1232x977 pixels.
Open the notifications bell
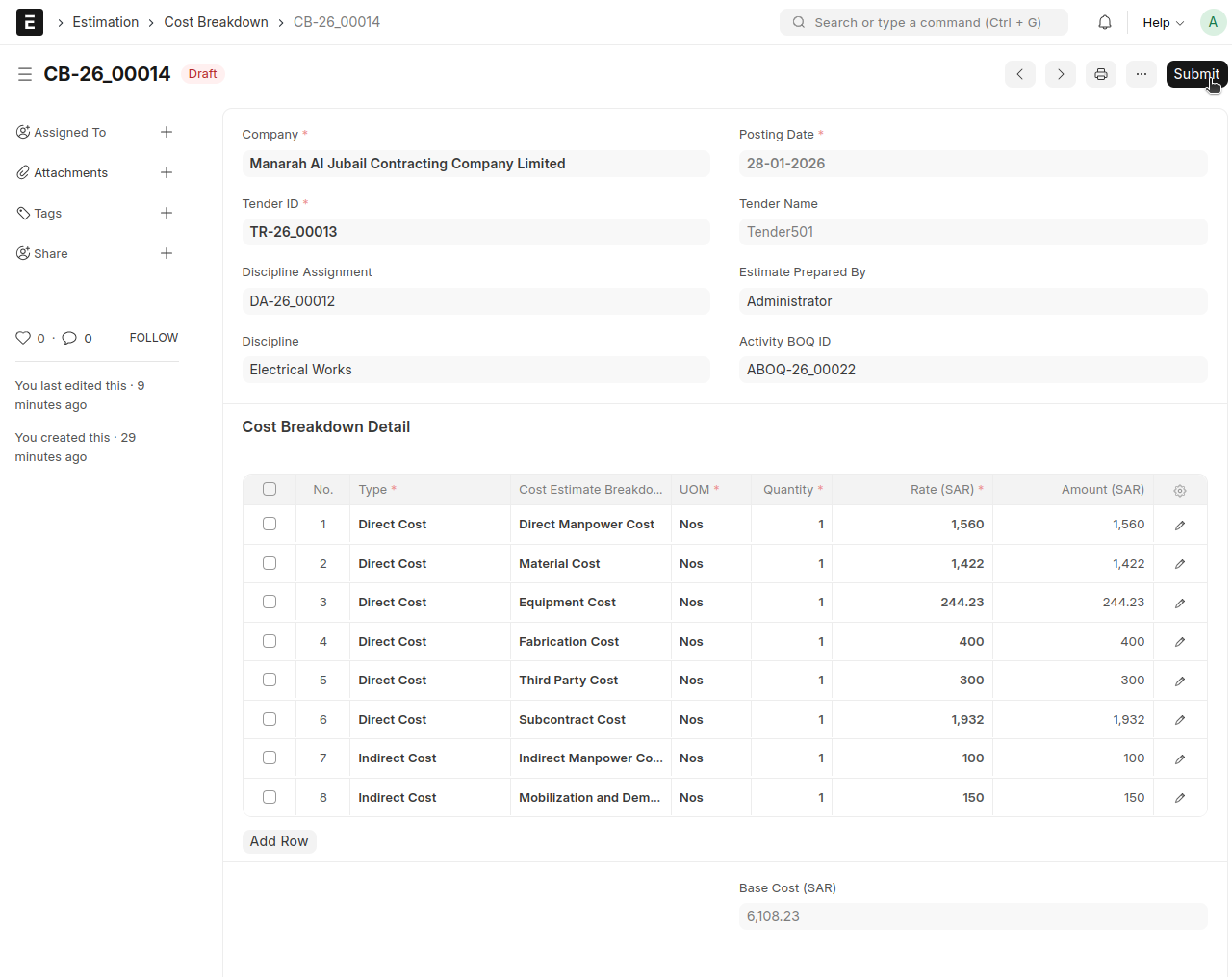tap(1105, 22)
